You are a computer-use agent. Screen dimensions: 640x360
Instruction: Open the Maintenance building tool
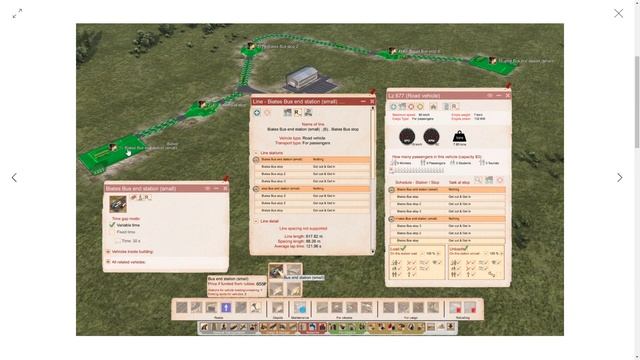tap(300, 308)
